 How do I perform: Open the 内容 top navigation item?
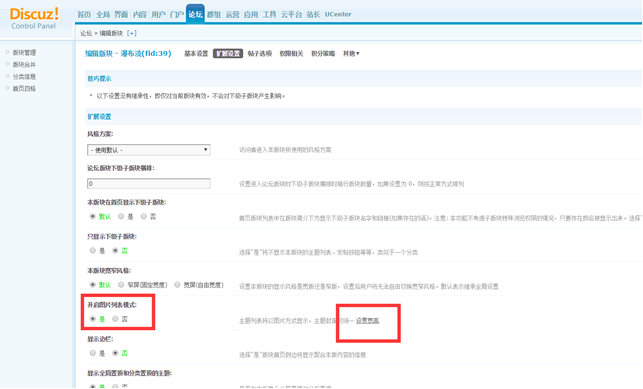[x=140, y=14]
